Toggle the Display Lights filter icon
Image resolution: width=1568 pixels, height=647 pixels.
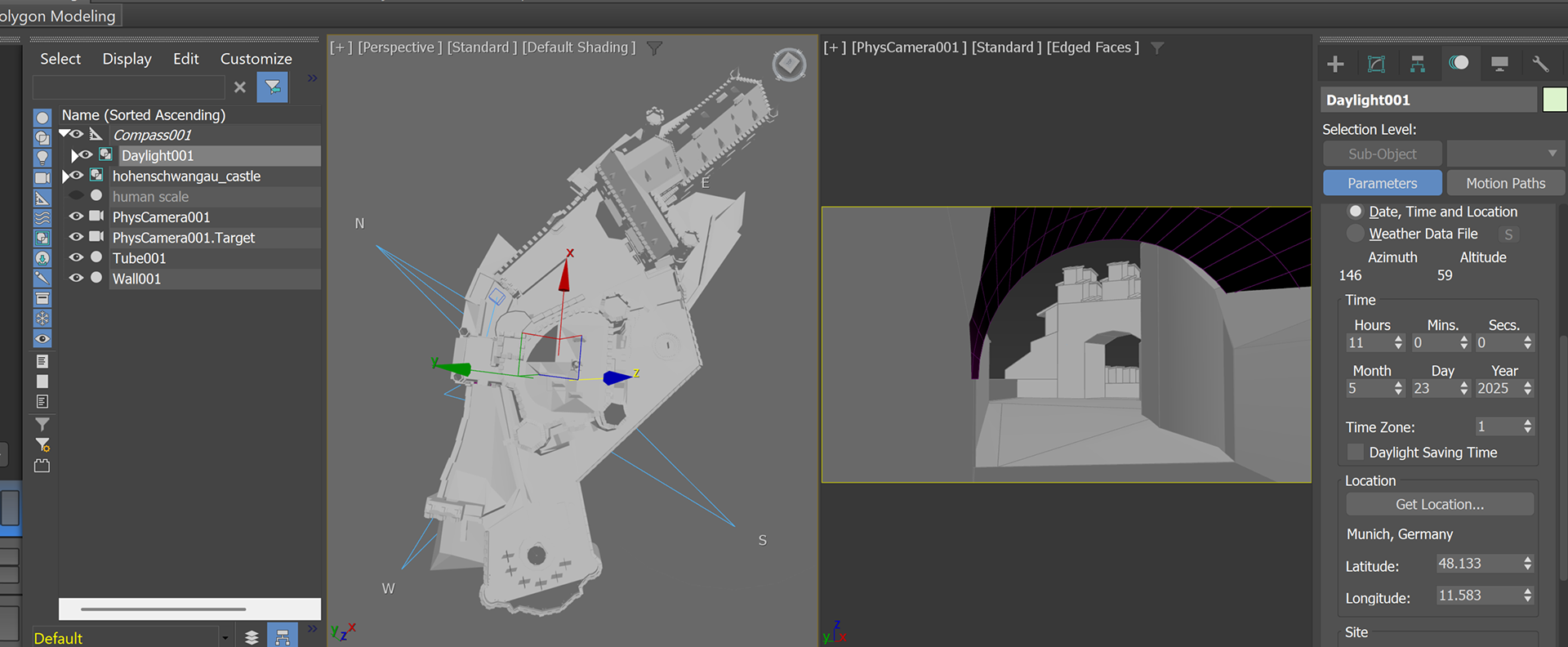click(x=42, y=158)
